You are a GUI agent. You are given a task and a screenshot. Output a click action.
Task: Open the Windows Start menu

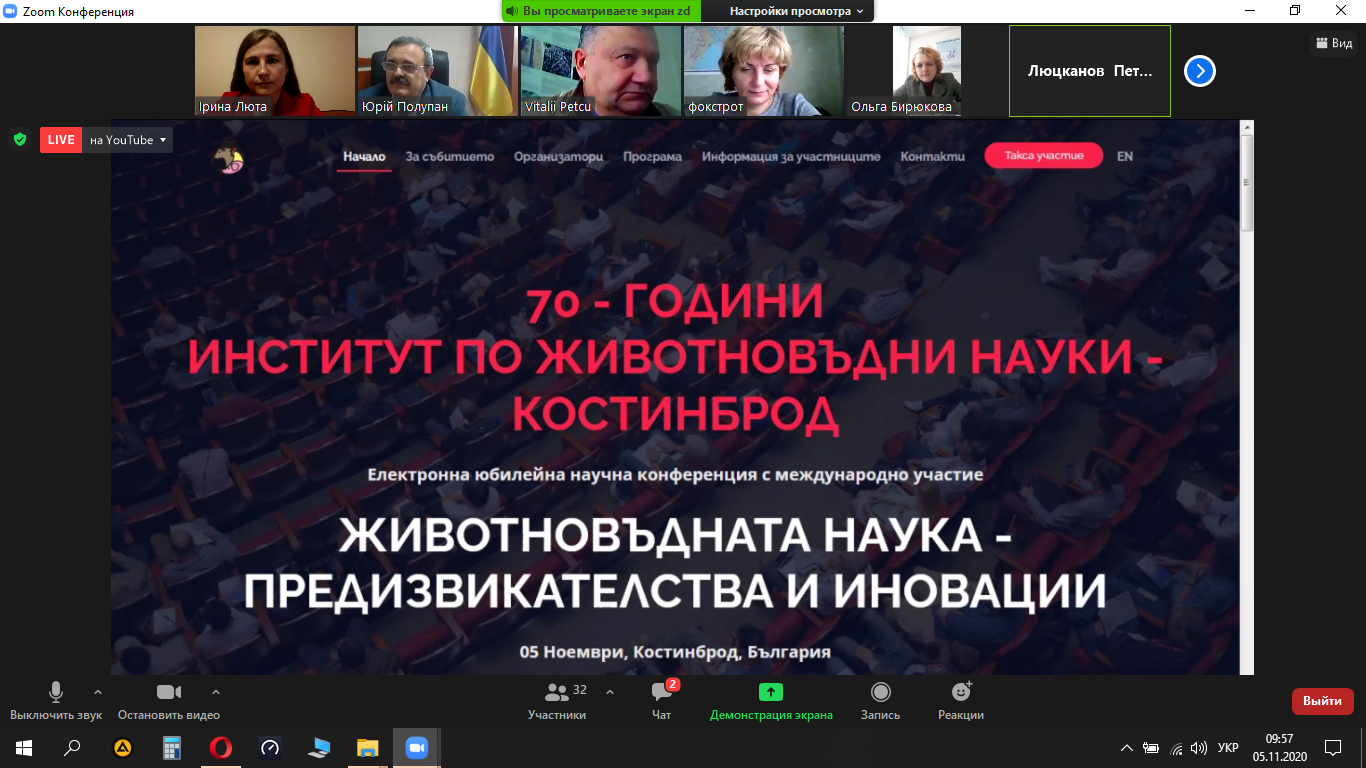tap(24, 747)
